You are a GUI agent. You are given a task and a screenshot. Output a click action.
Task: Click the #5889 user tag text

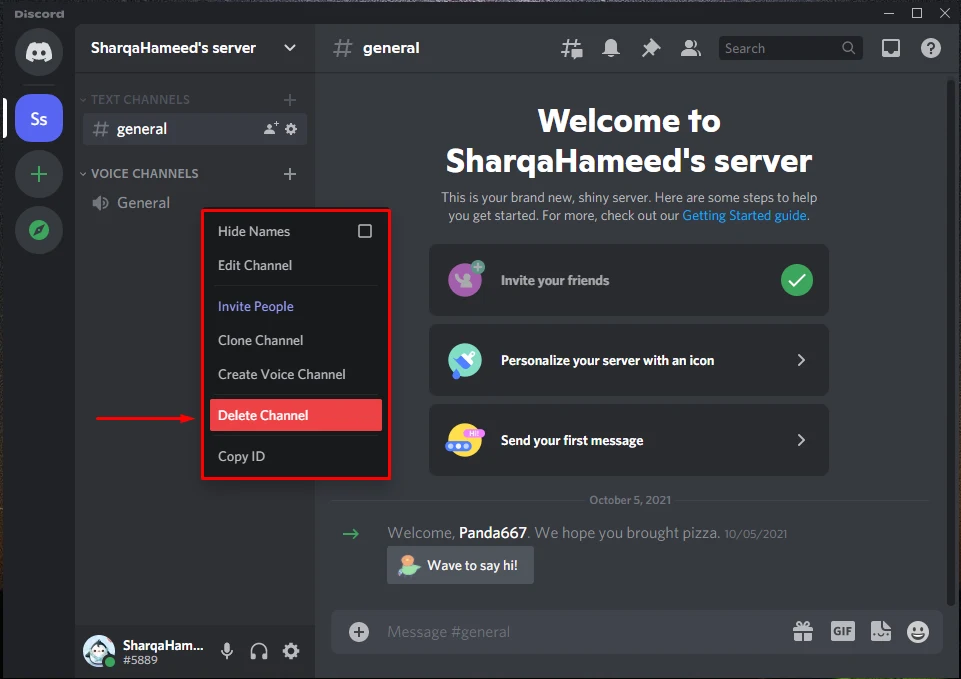coord(140,660)
